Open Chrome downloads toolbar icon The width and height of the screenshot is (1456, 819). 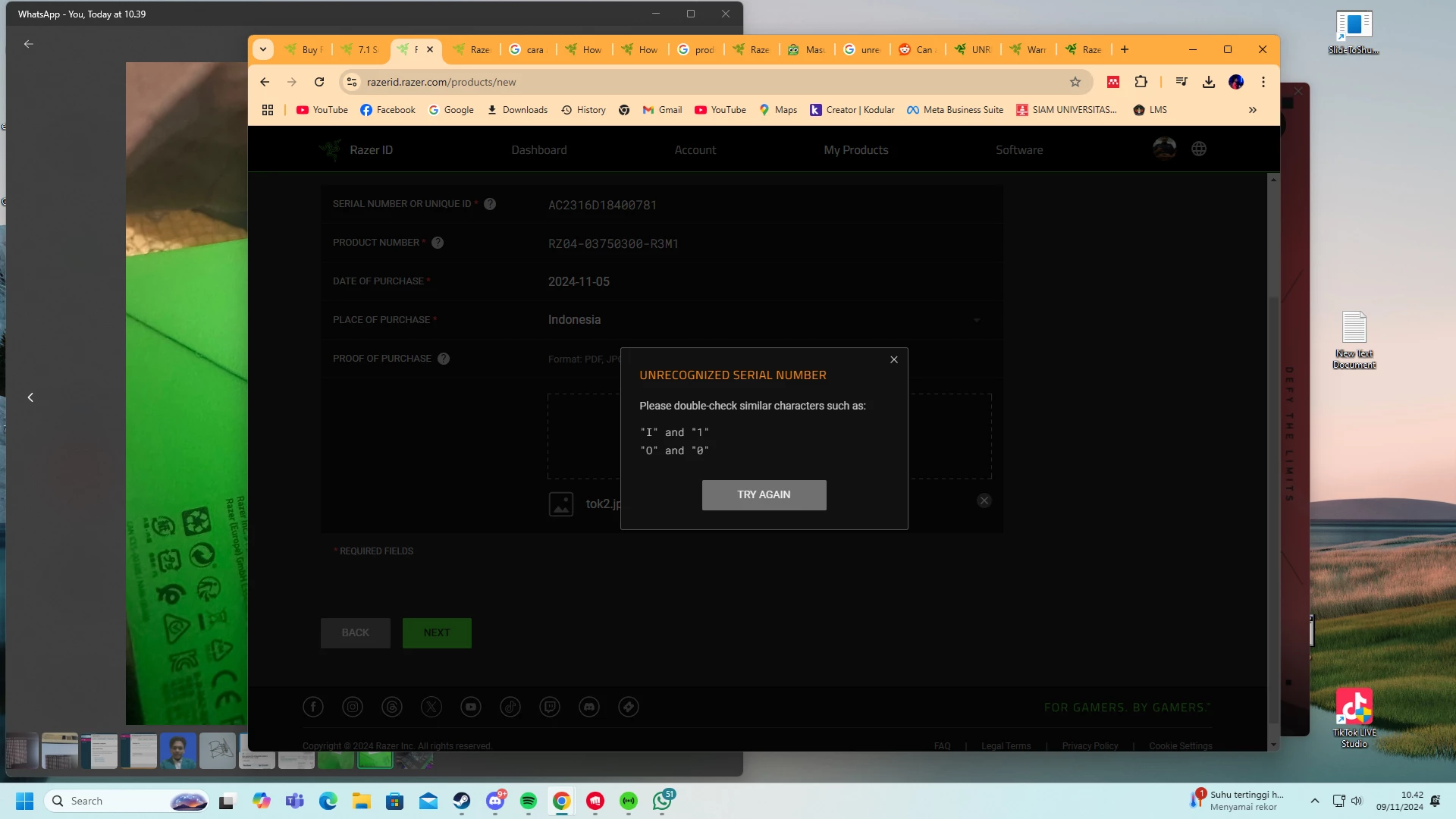coord(1209,82)
